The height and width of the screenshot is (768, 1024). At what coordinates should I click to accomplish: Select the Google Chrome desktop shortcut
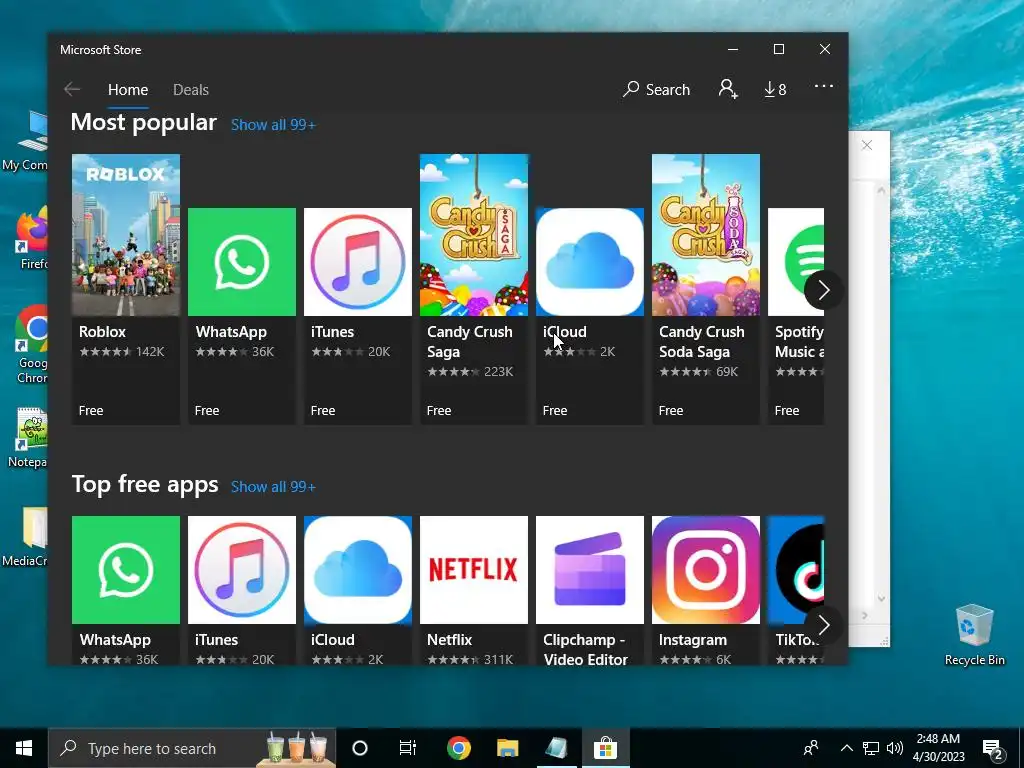[x=31, y=345]
